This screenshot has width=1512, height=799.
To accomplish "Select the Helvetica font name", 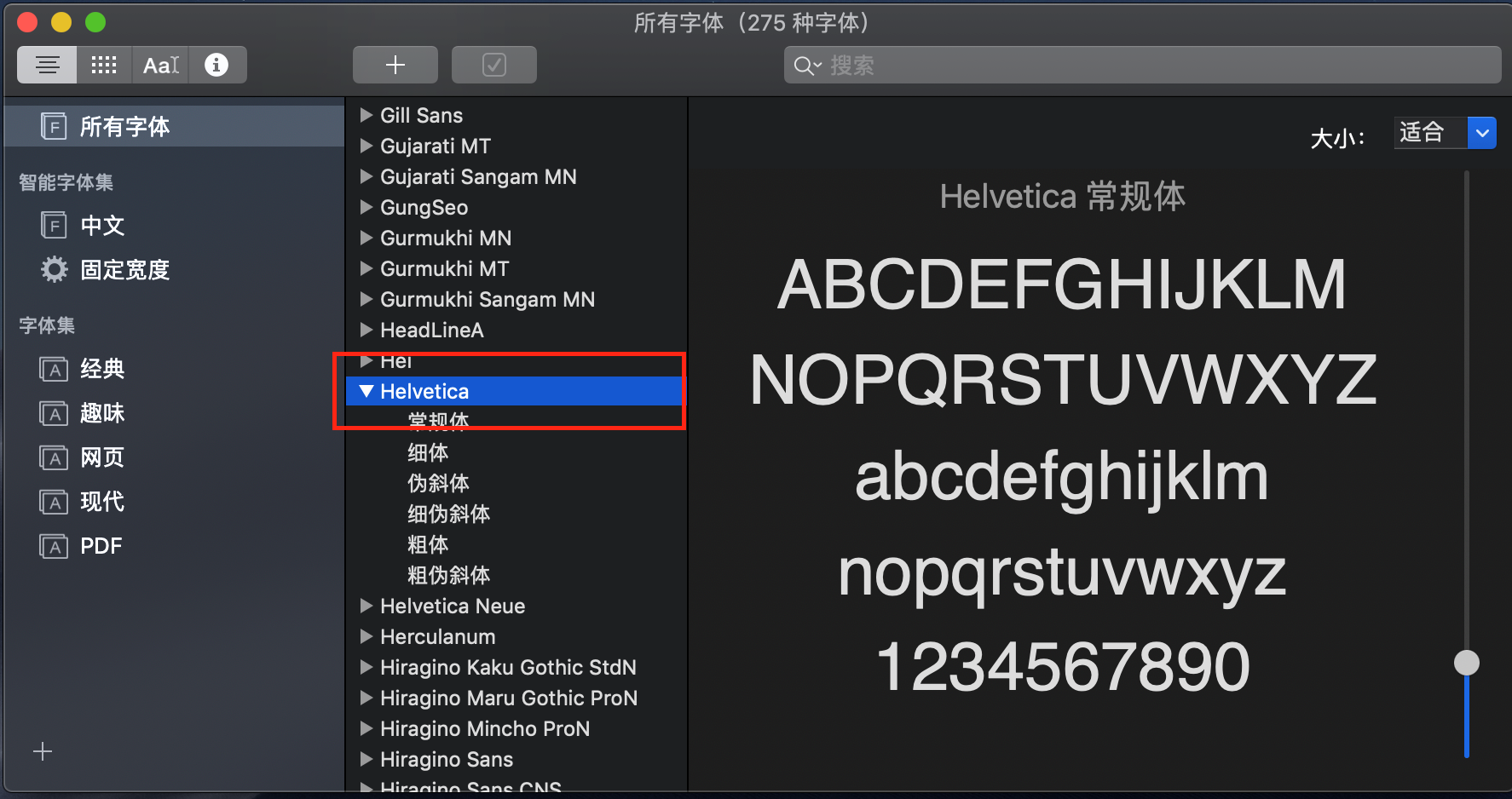I will [x=424, y=391].
